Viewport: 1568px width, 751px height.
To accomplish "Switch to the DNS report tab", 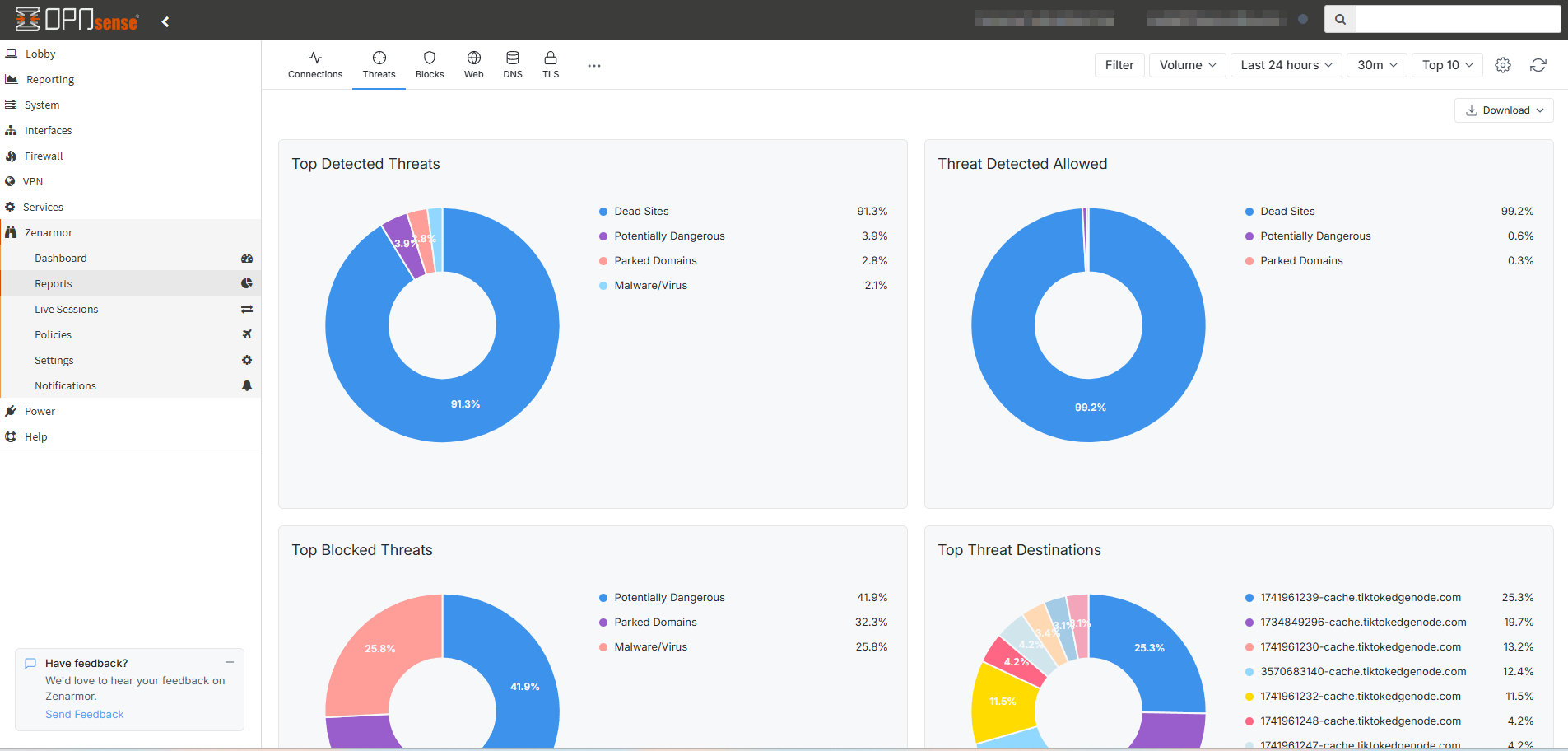I will [x=513, y=65].
